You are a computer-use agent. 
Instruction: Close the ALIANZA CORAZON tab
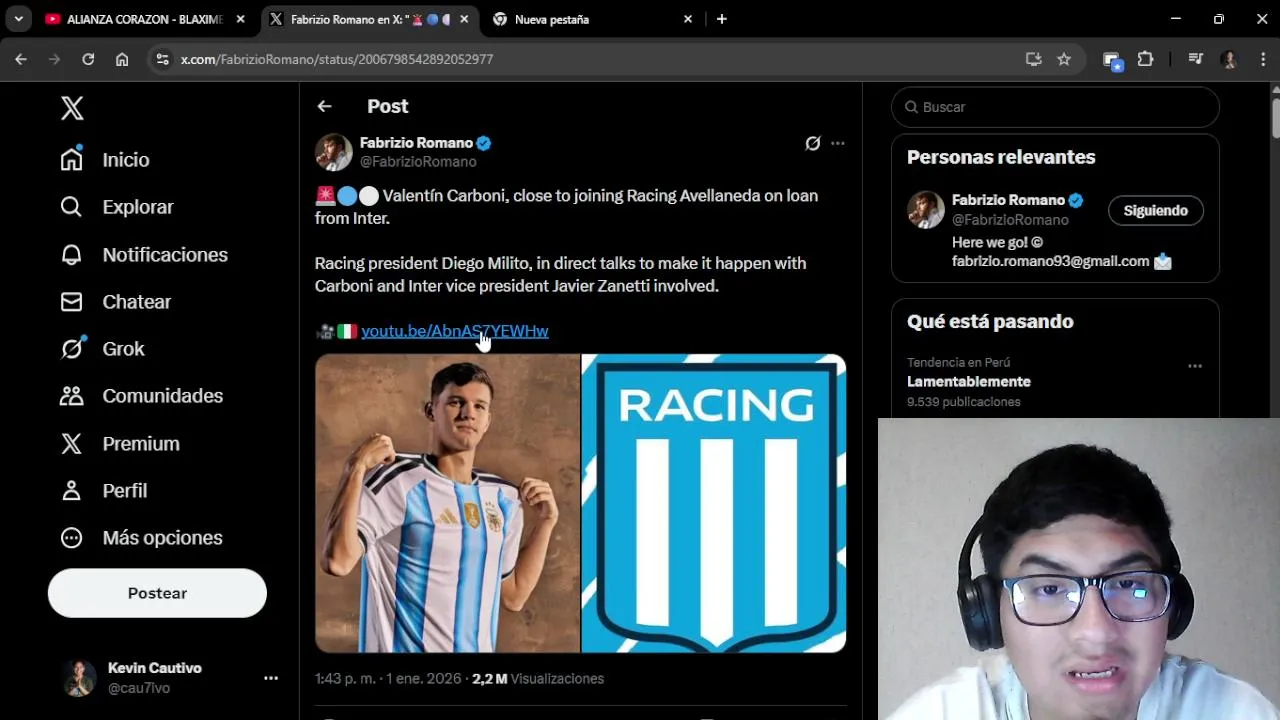pyautogui.click(x=240, y=19)
